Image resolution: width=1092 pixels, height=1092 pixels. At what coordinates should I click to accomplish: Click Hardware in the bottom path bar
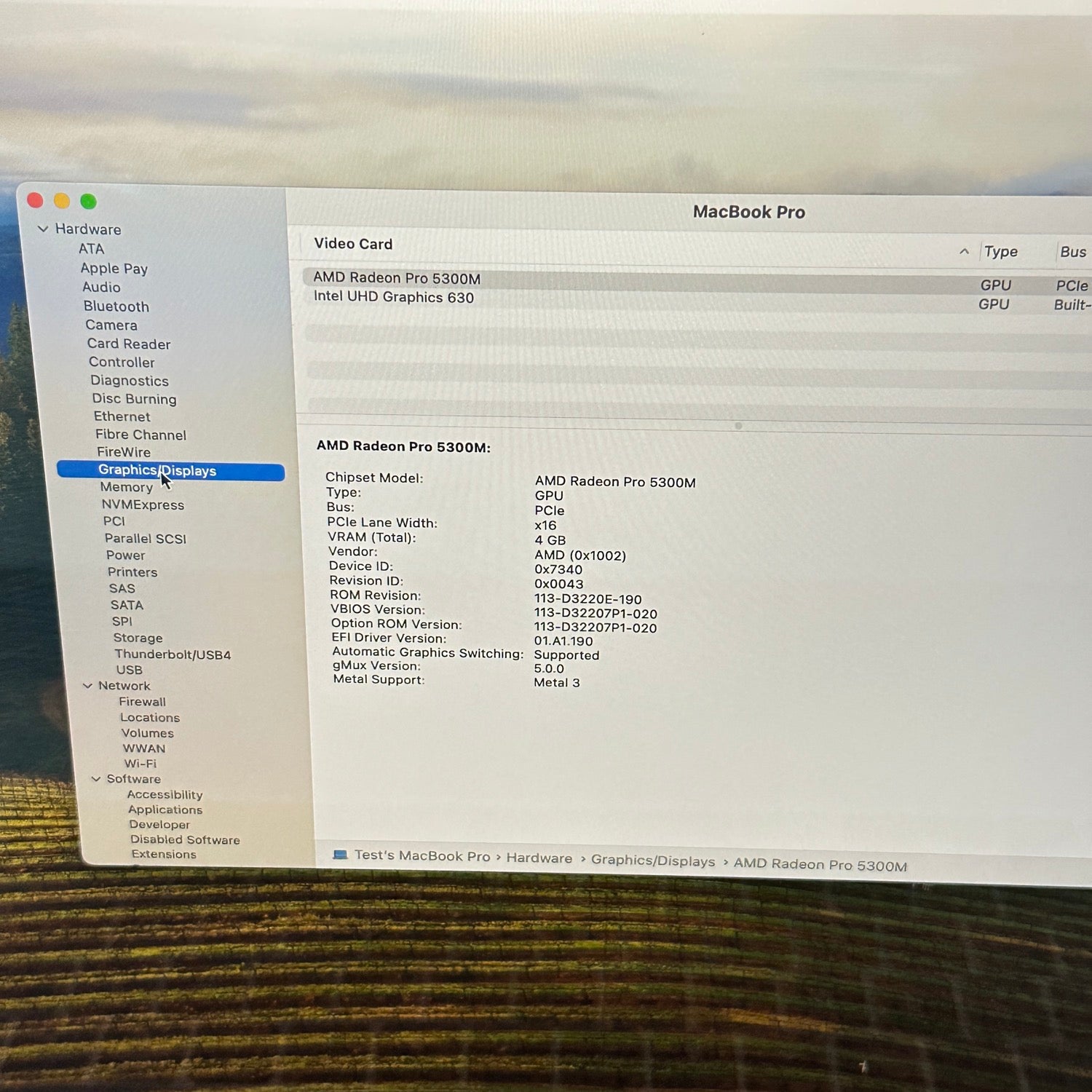(x=539, y=858)
